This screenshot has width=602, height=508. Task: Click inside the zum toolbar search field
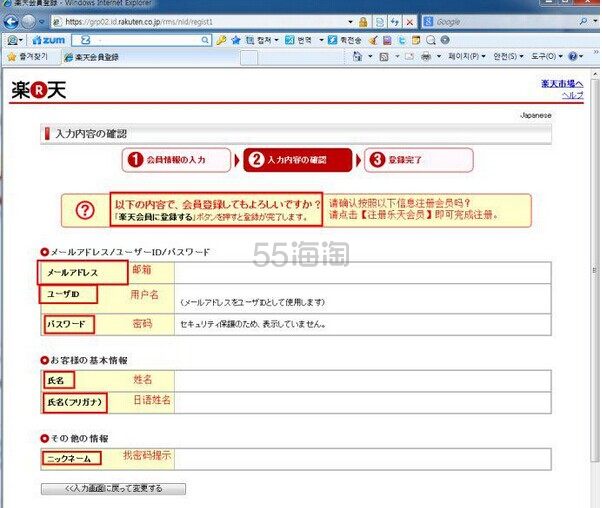[141, 40]
